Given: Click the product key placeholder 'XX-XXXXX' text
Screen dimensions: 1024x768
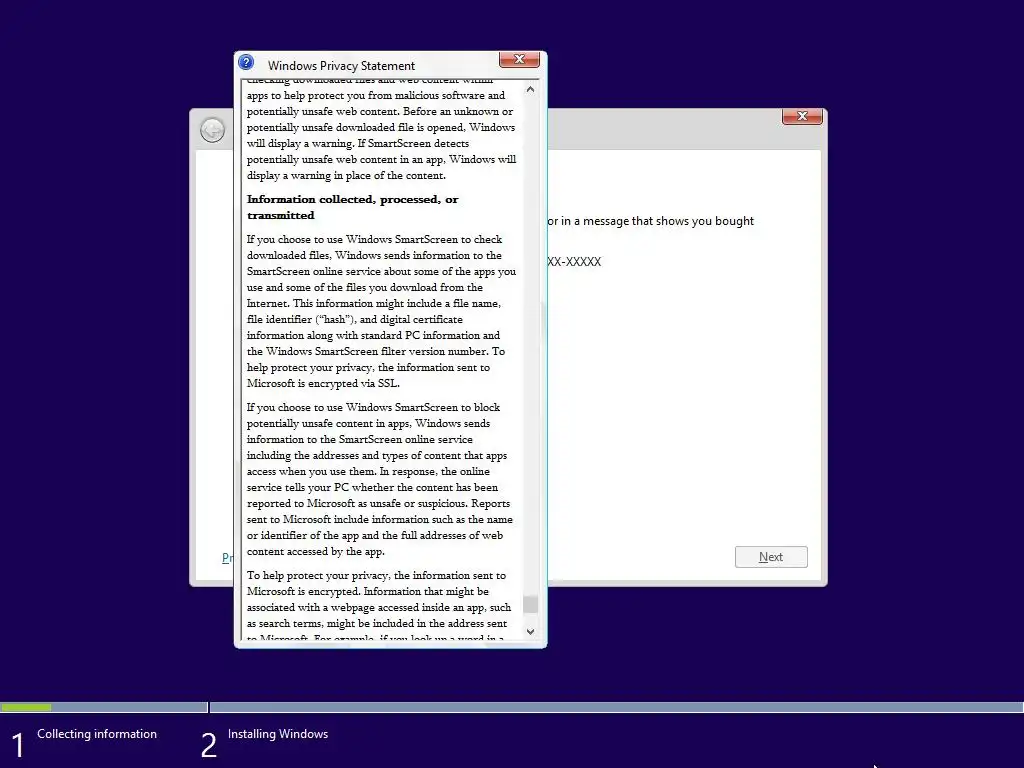Looking at the screenshot, I should (x=574, y=261).
